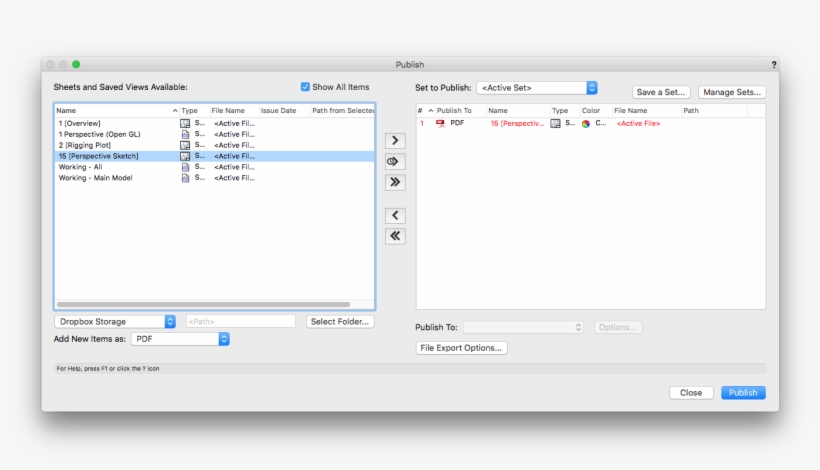Click the add all items double-arrow button
Viewport: 820px width, 470px height.
(395, 182)
